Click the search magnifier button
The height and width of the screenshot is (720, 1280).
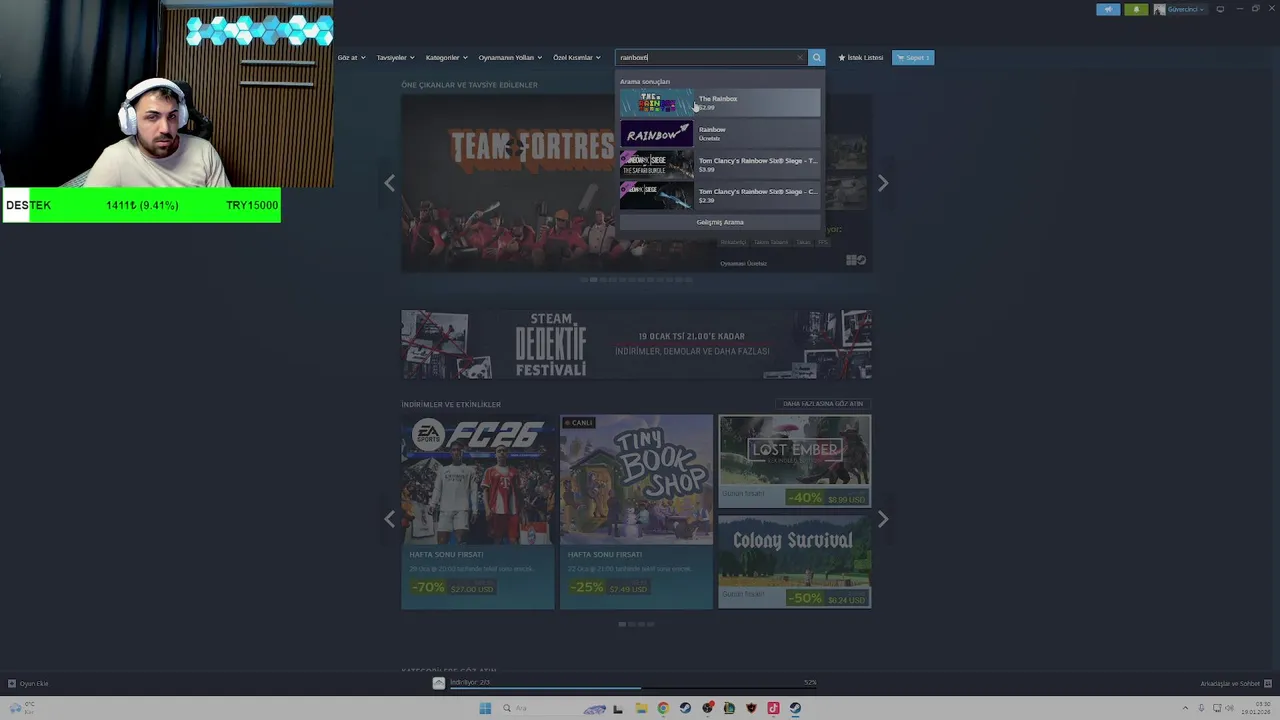point(816,57)
